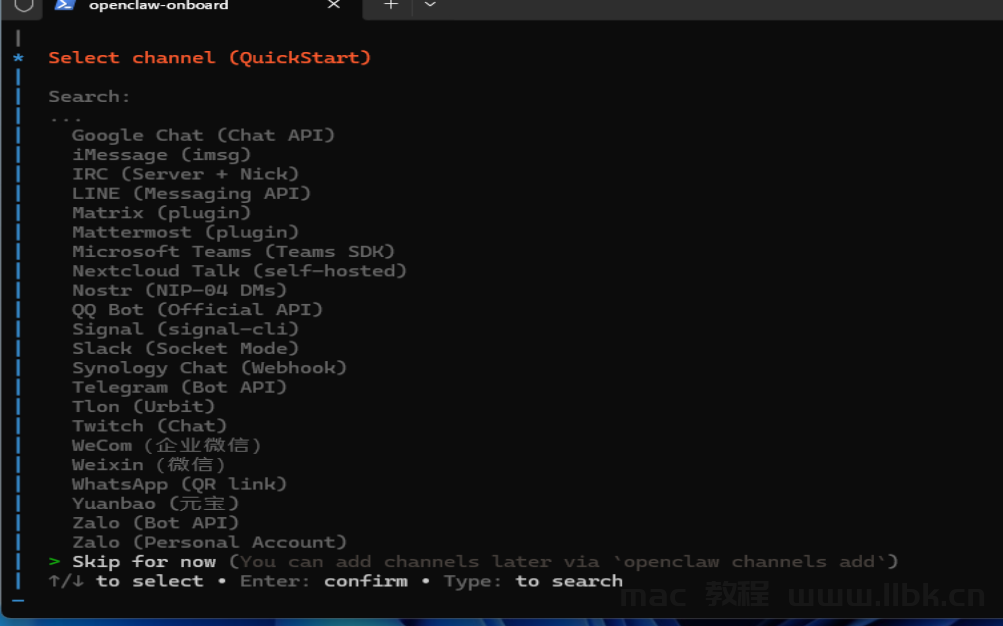Select Matrix (plugin) channel
The image size is (1003, 626).
coord(161,213)
